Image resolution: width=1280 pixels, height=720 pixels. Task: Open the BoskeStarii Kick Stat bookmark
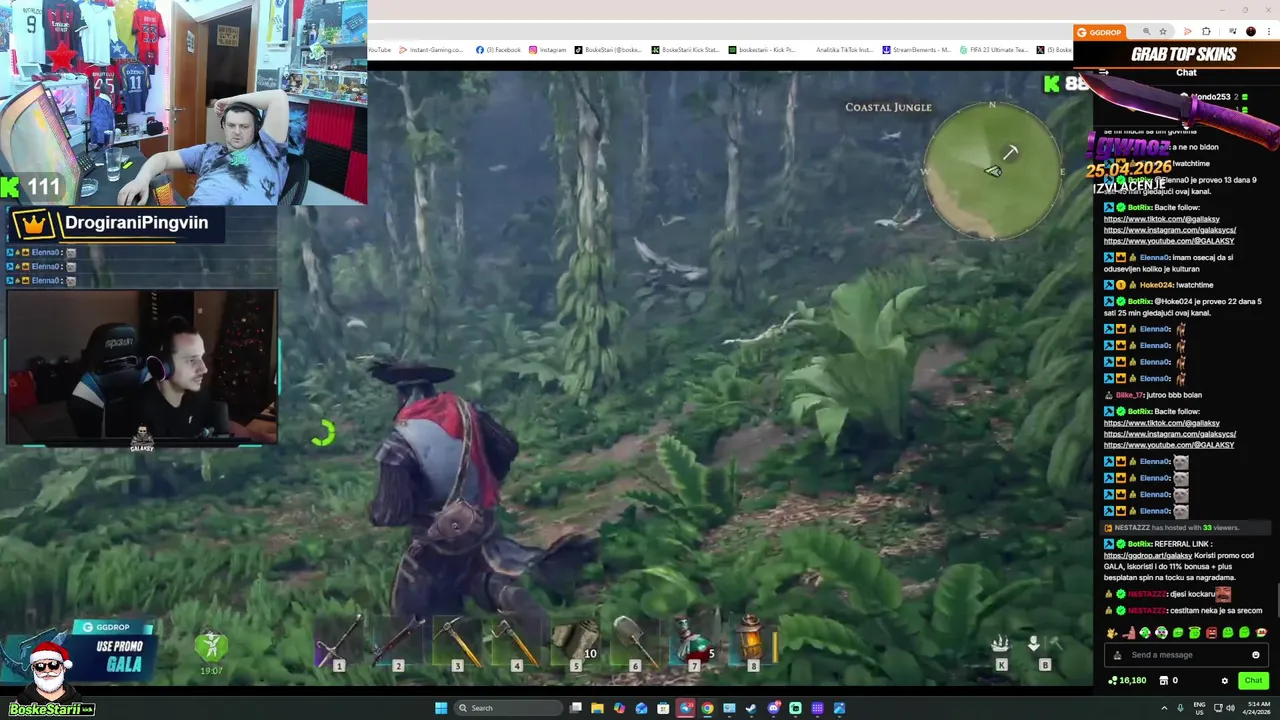[x=686, y=50]
